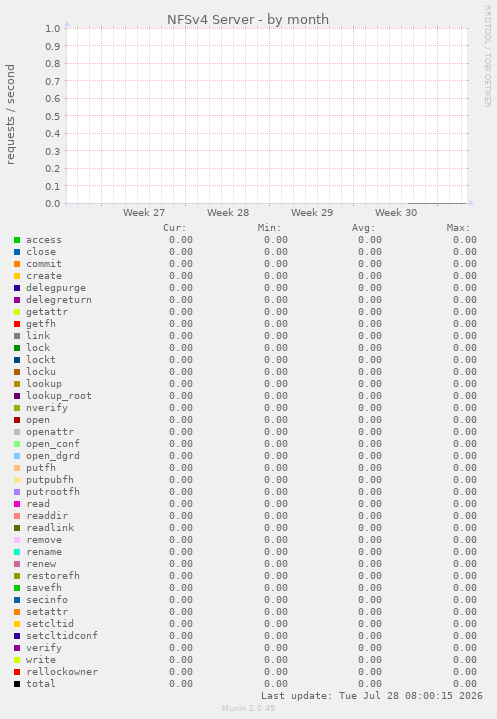Click the Last update timestamp text
This screenshot has width=497, height=719.
pyautogui.click(x=372, y=696)
